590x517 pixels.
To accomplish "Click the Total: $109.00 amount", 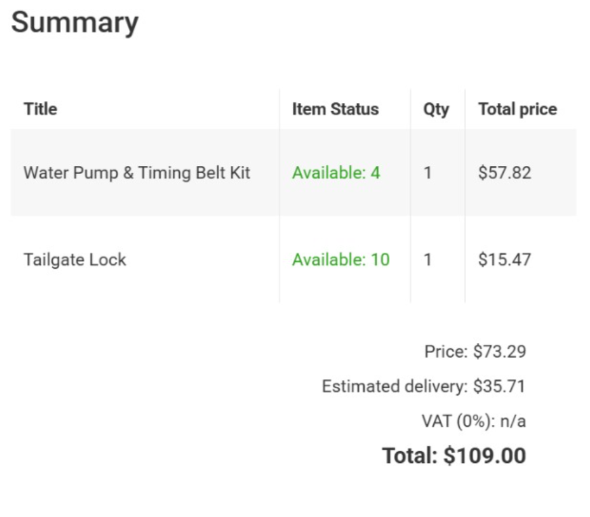I will coord(454,455).
